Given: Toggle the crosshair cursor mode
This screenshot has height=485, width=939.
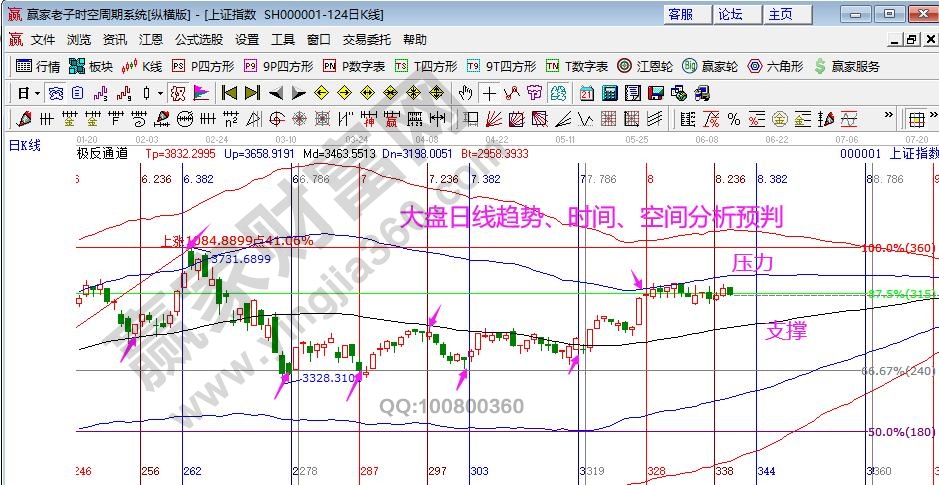Looking at the screenshot, I should (489, 93).
